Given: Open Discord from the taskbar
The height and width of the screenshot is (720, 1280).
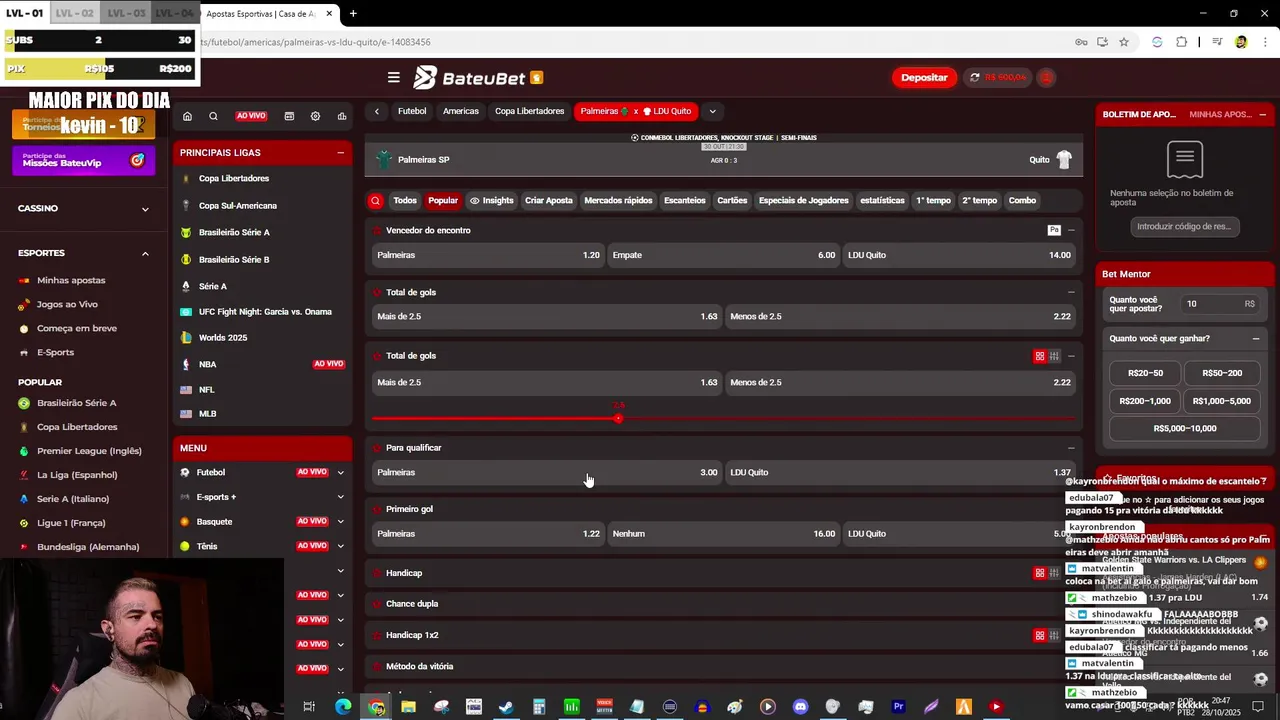Looking at the screenshot, I should [x=800, y=707].
